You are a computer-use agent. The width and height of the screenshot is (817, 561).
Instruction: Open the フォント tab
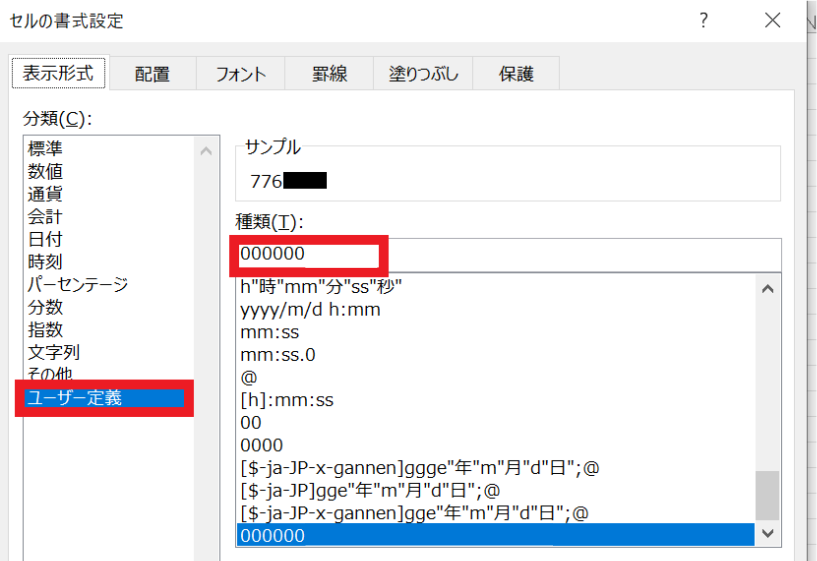point(241,73)
